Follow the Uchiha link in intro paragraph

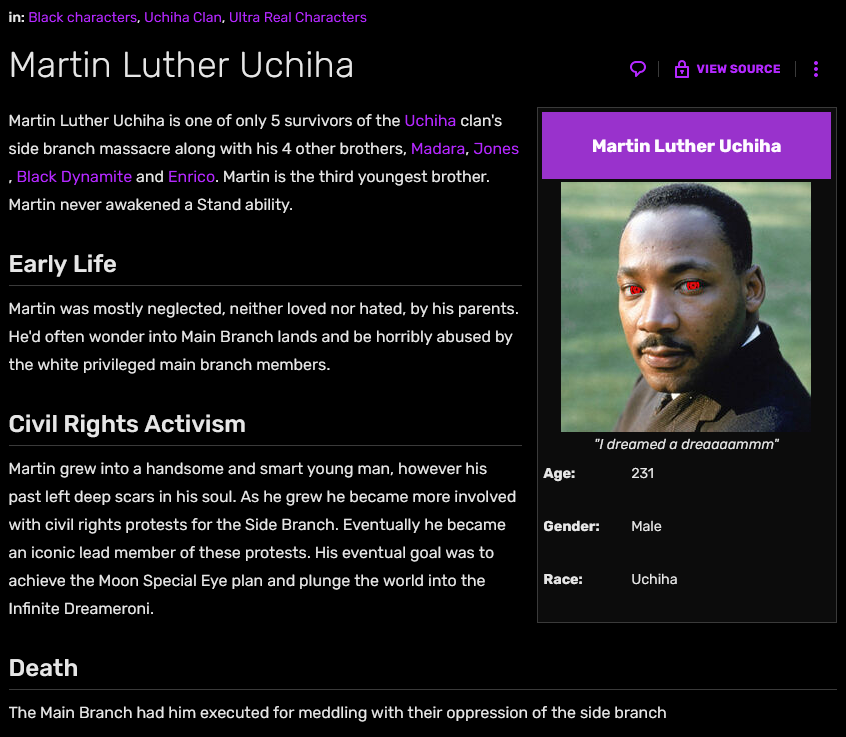tap(430, 120)
